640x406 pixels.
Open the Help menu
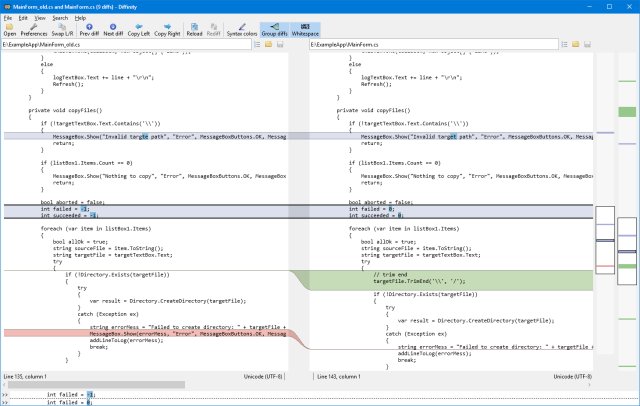80,18
